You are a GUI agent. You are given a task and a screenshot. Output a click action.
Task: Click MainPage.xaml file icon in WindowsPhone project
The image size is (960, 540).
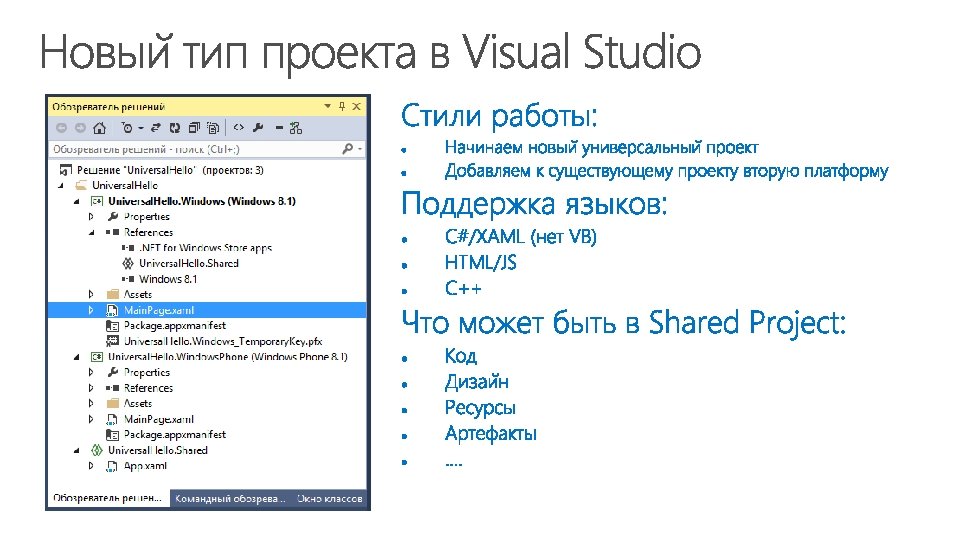click(113, 419)
